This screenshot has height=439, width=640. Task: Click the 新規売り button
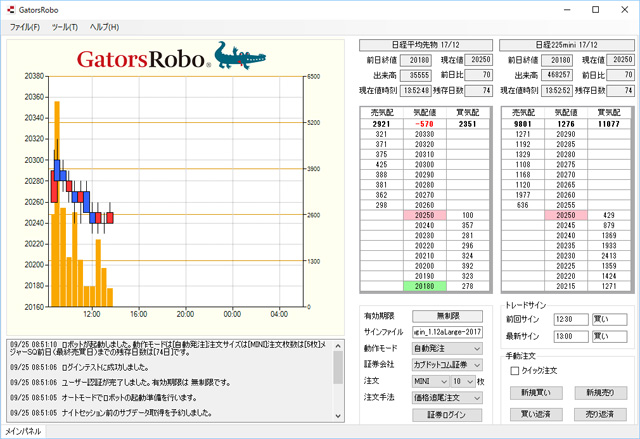[600, 393]
